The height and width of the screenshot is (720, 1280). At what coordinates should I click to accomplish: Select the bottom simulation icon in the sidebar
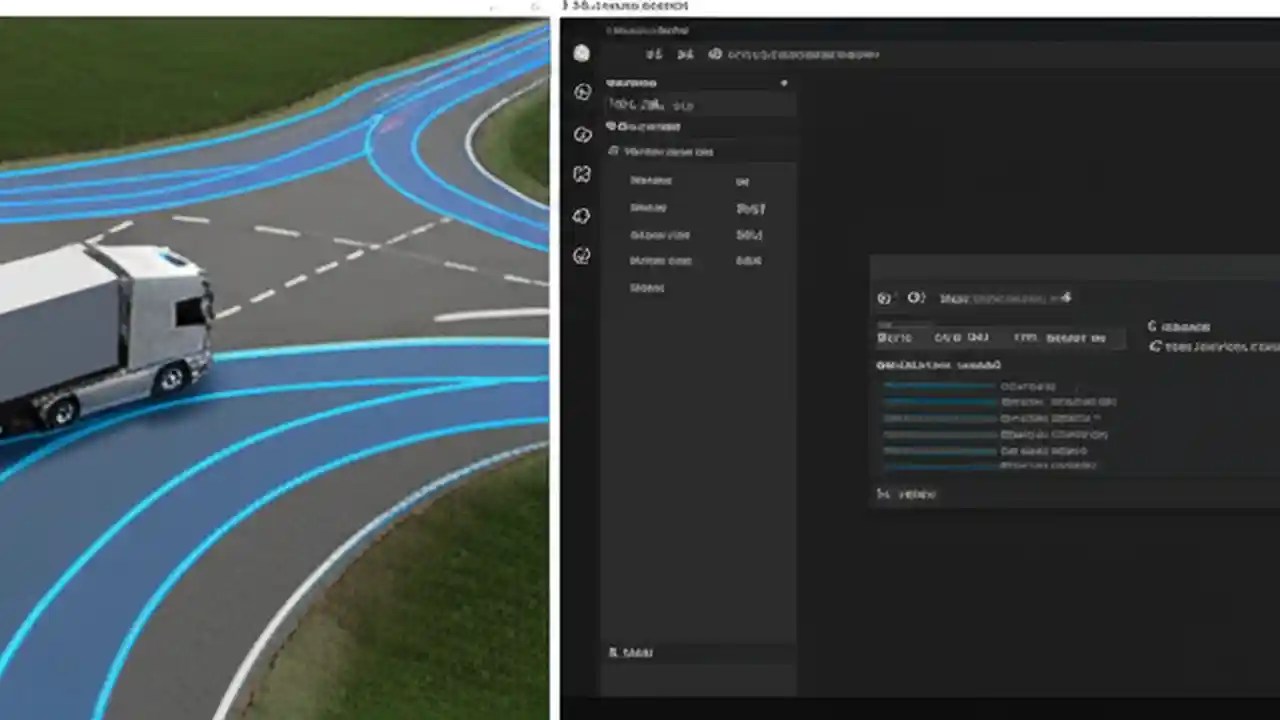pyautogui.click(x=582, y=256)
